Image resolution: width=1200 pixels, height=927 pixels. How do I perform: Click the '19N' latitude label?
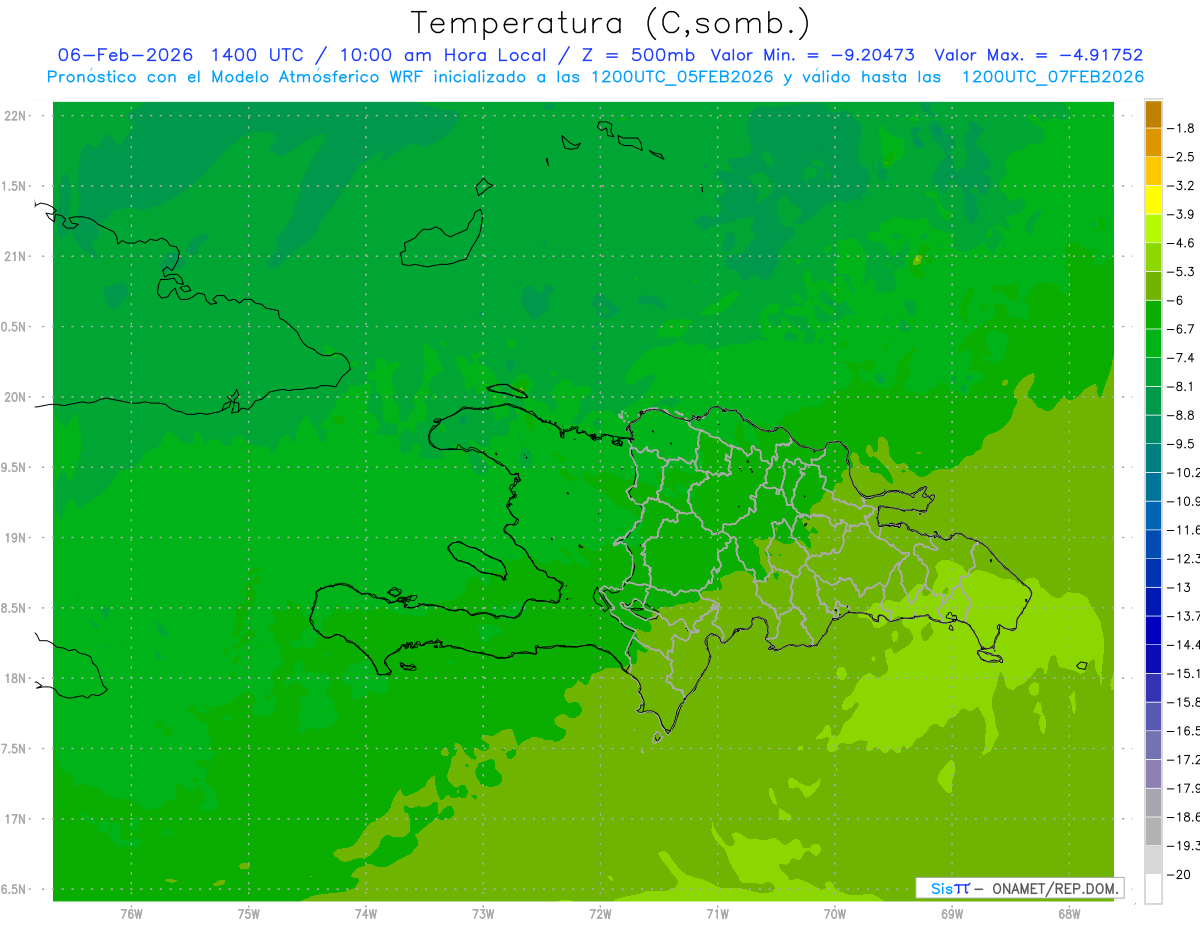click(x=15, y=538)
